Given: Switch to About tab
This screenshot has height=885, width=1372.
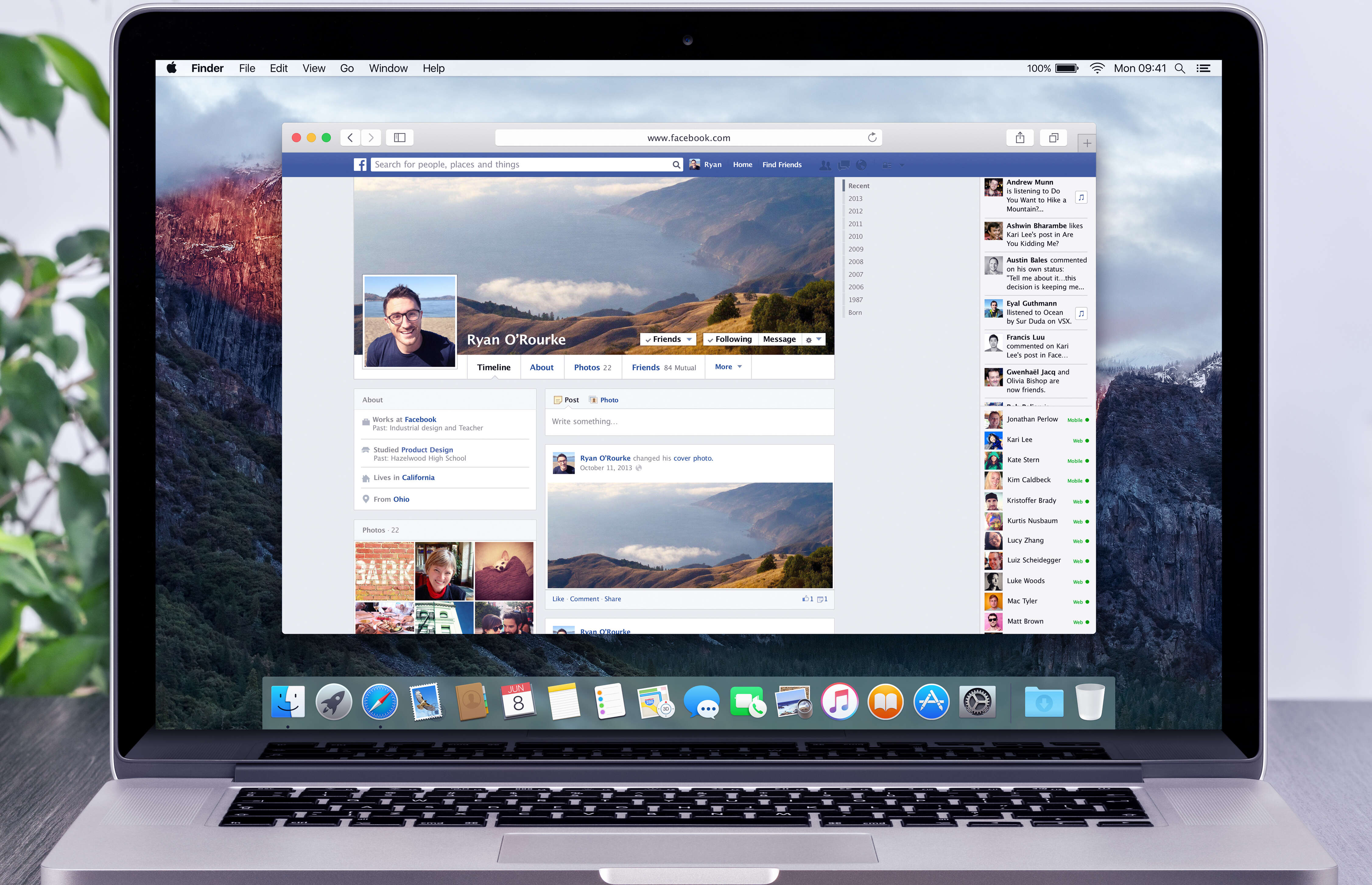Looking at the screenshot, I should (x=541, y=367).
